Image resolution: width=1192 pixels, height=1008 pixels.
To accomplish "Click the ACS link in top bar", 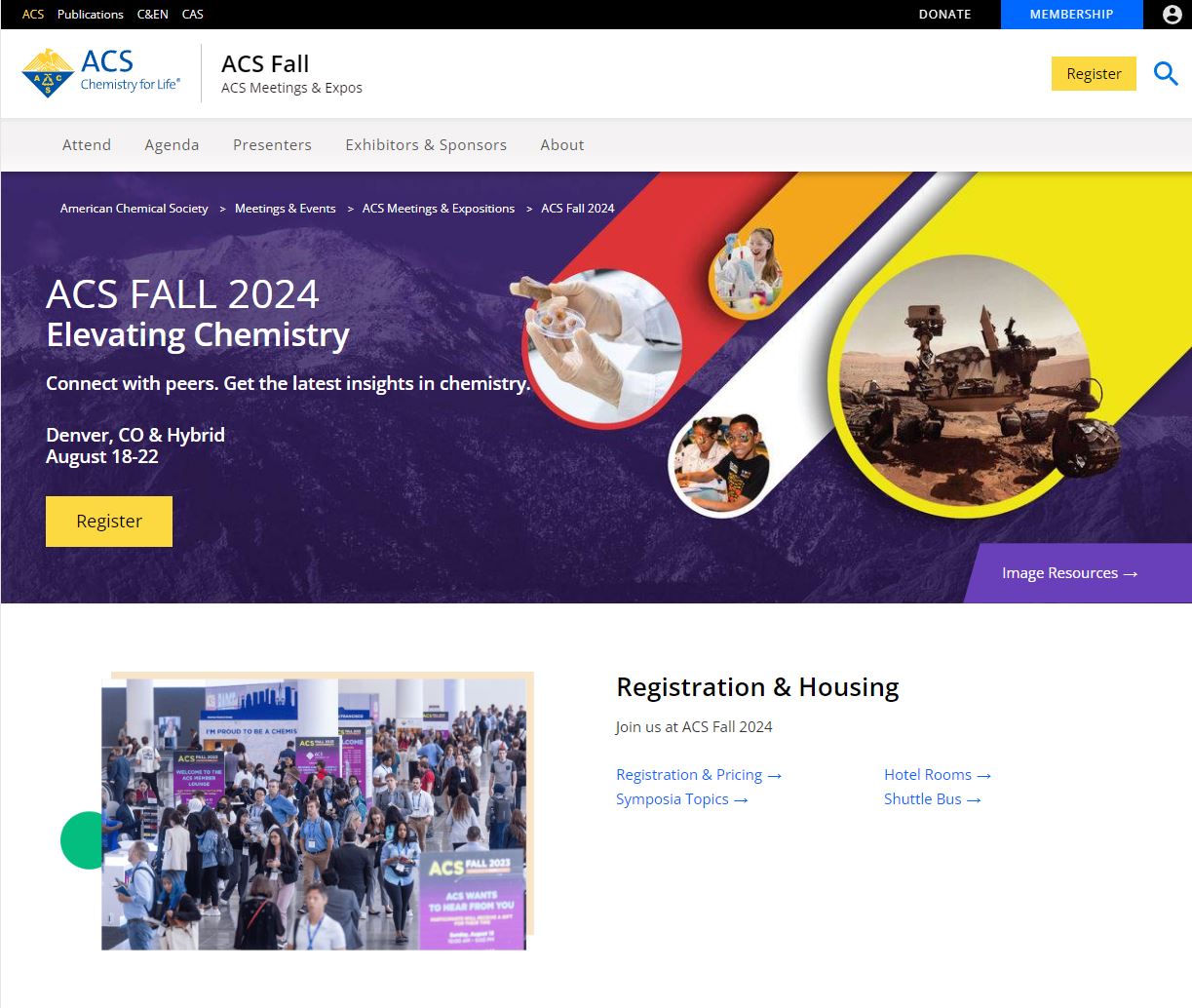I will [33, 15].
